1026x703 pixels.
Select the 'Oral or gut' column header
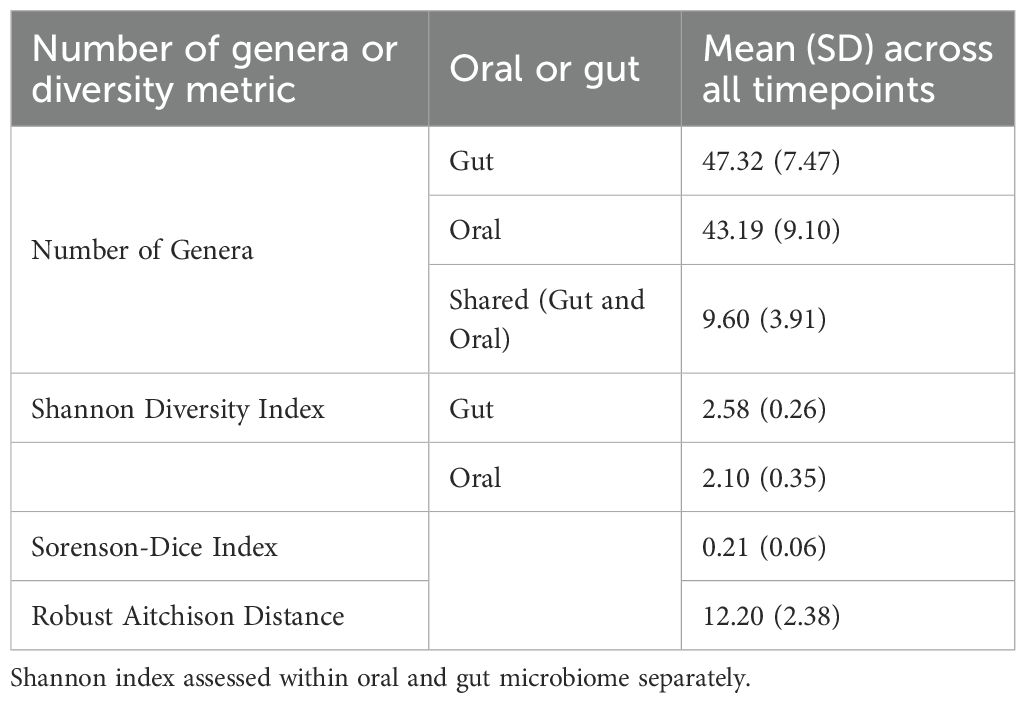pos(544,69)
